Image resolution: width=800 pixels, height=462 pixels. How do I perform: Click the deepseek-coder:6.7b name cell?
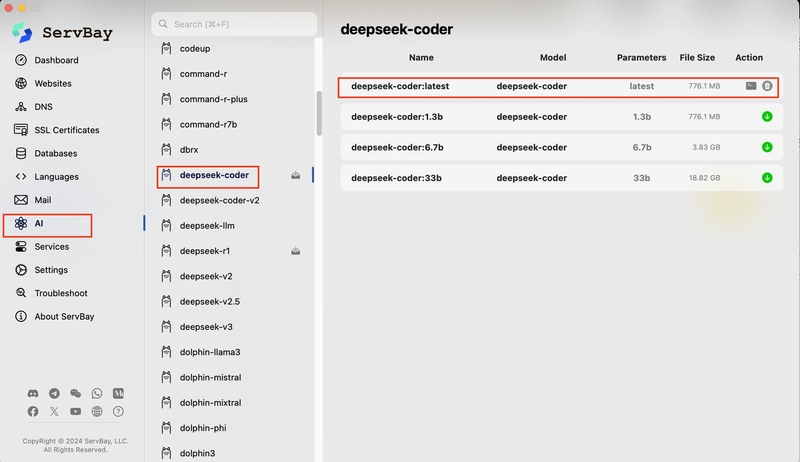coord(397,147)
